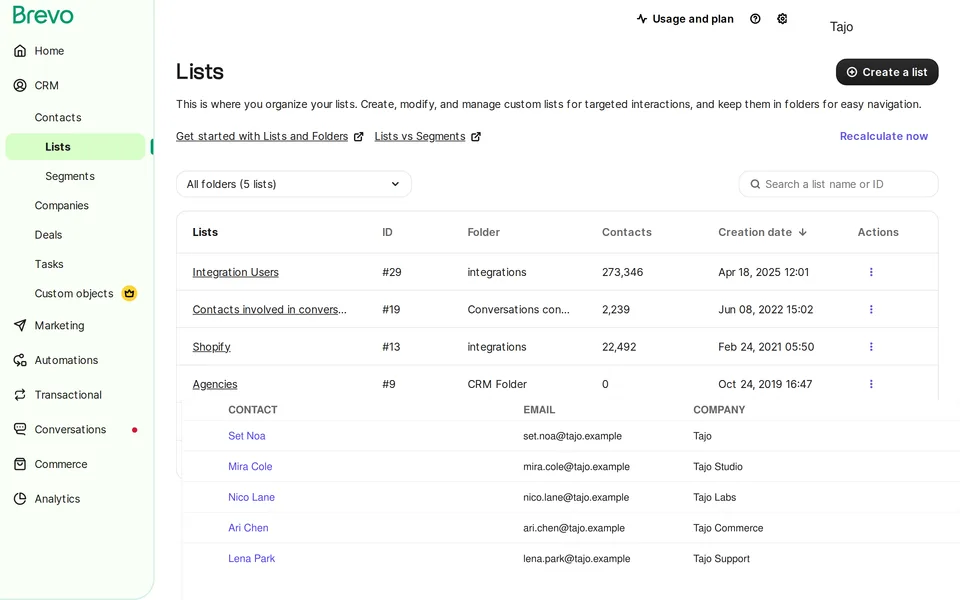Viewport: 960px width, 600px height.
Task: Open the Integration Users list
Action: pyautogui.click(x=236, y=272)
